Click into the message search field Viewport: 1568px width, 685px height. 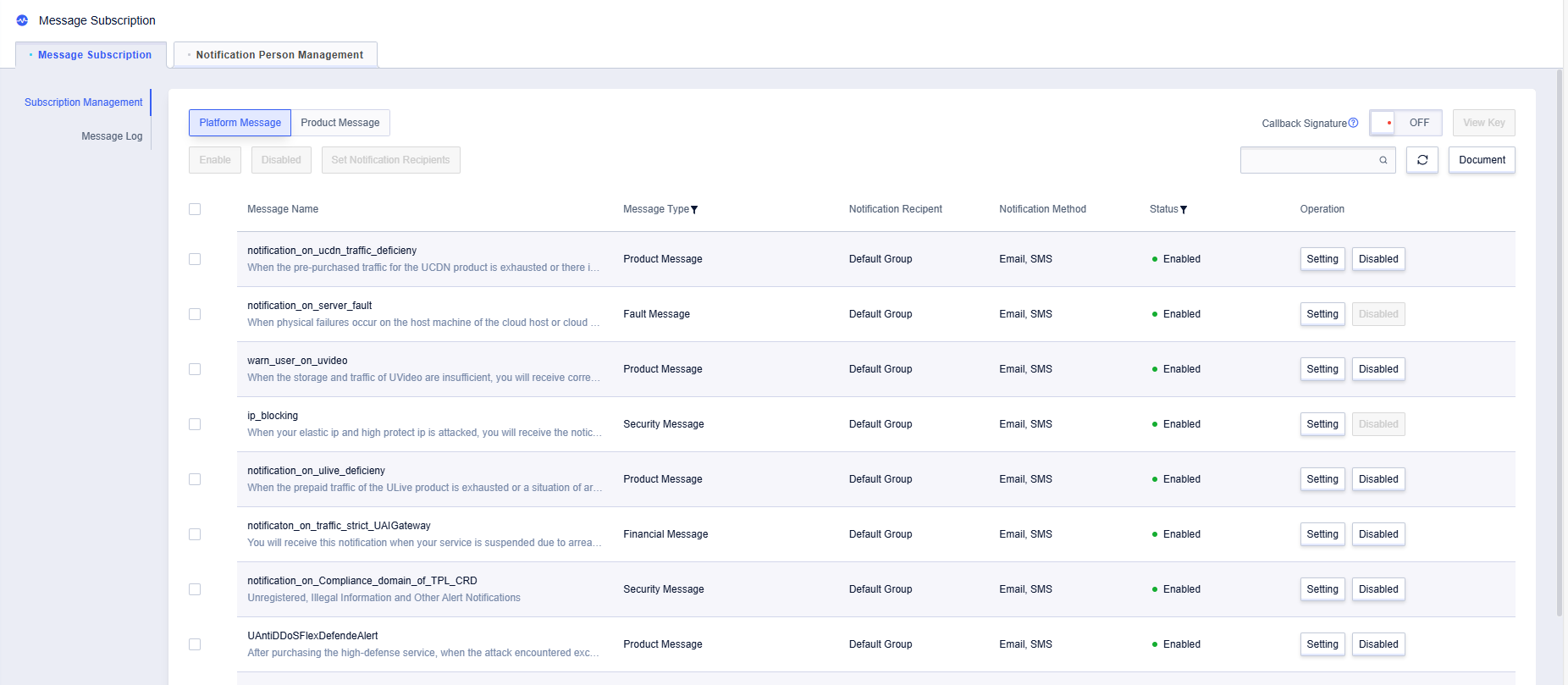pos(1308,160)
